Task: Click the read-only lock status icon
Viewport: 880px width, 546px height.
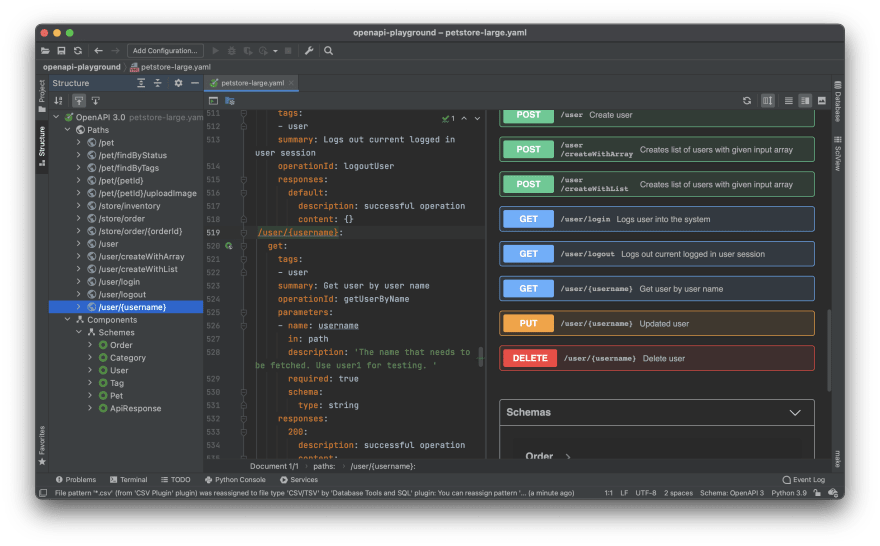Action: click(x=817, y=493)
